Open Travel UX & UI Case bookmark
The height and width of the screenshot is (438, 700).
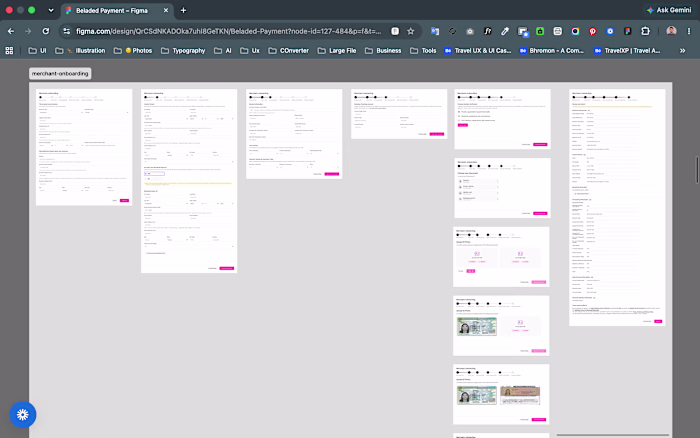(478, 51)
